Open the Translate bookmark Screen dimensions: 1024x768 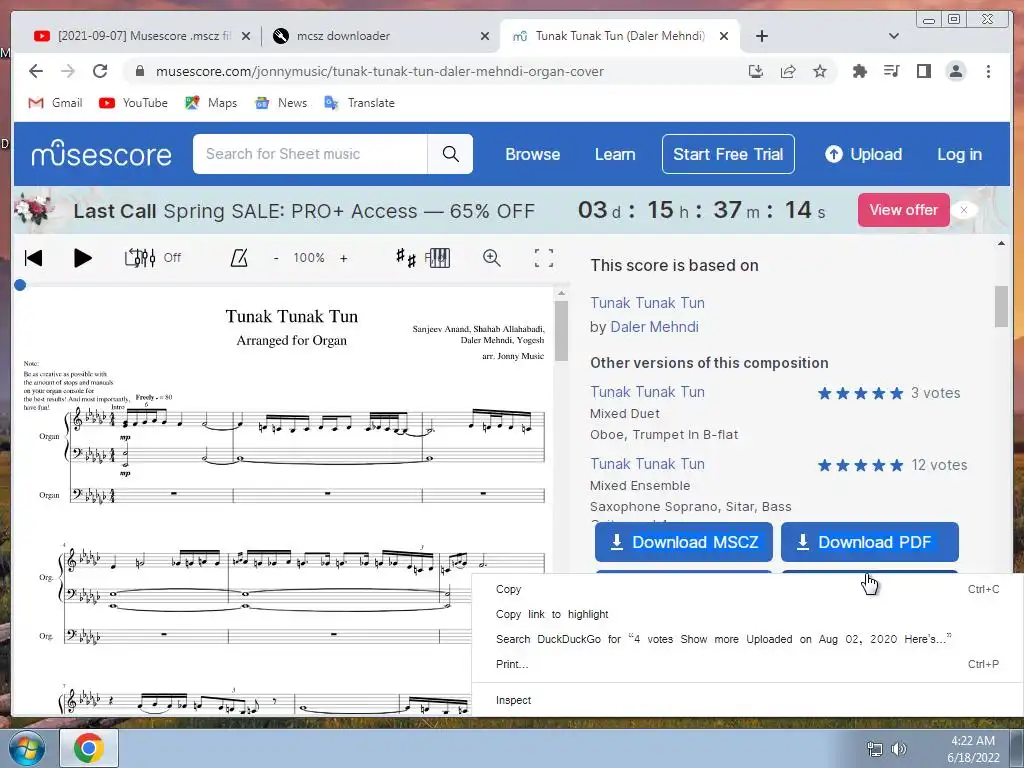[359, 103]
